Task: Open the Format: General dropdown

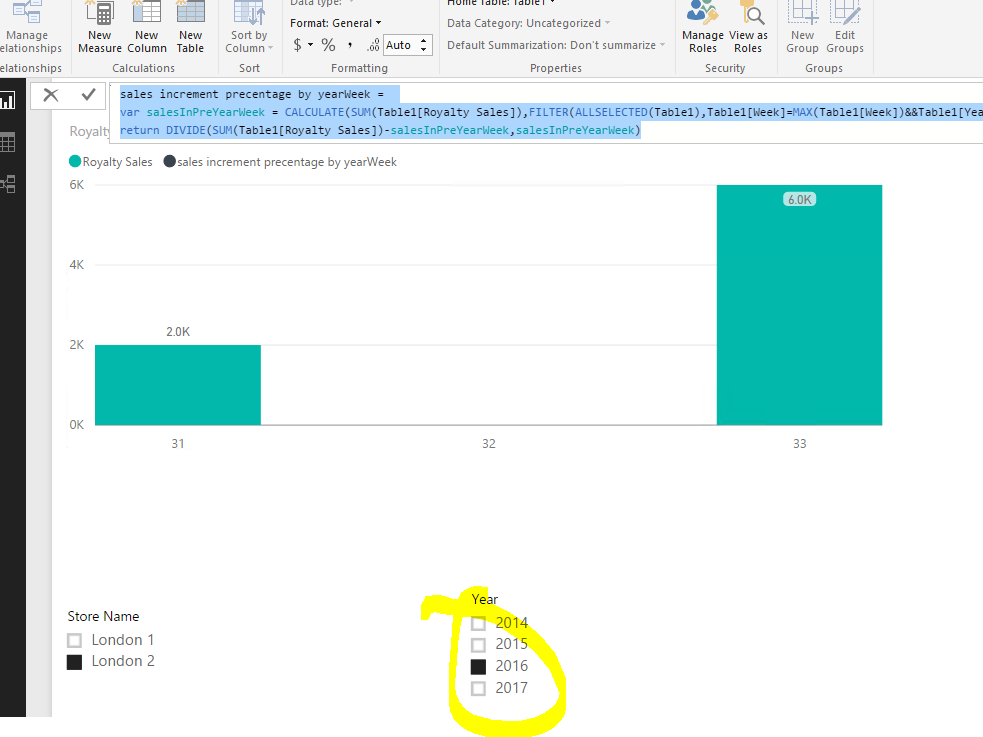Action: click(x=335, y=23)
